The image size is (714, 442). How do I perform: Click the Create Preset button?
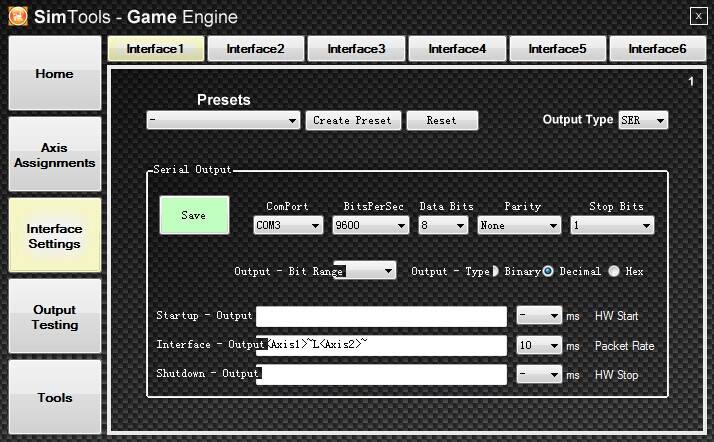(353, 120)
